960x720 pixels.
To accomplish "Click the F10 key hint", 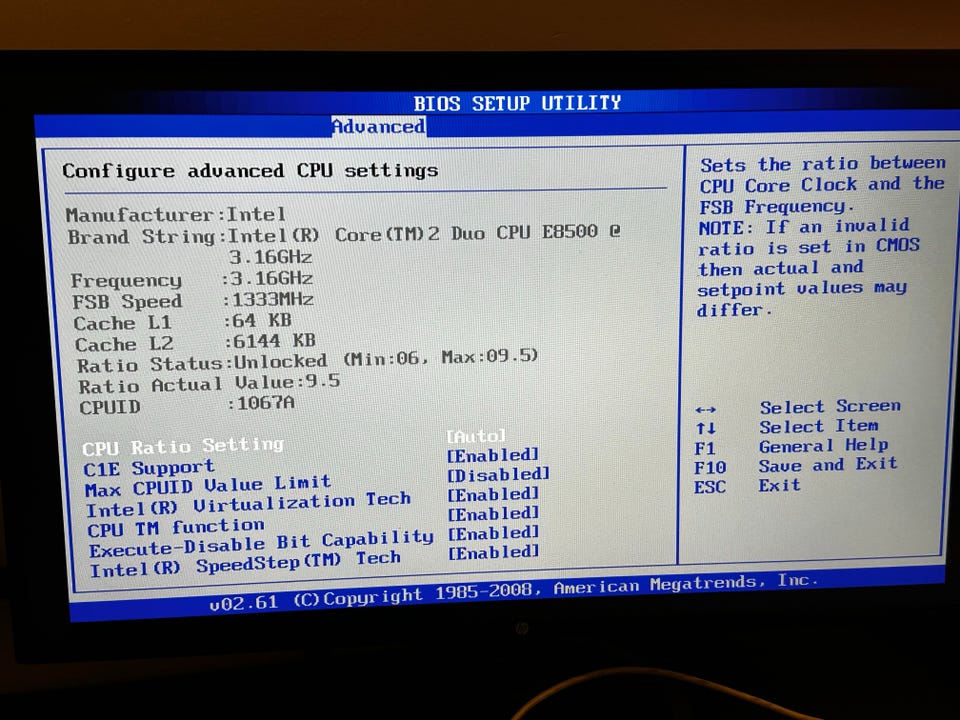I will 710,468.
